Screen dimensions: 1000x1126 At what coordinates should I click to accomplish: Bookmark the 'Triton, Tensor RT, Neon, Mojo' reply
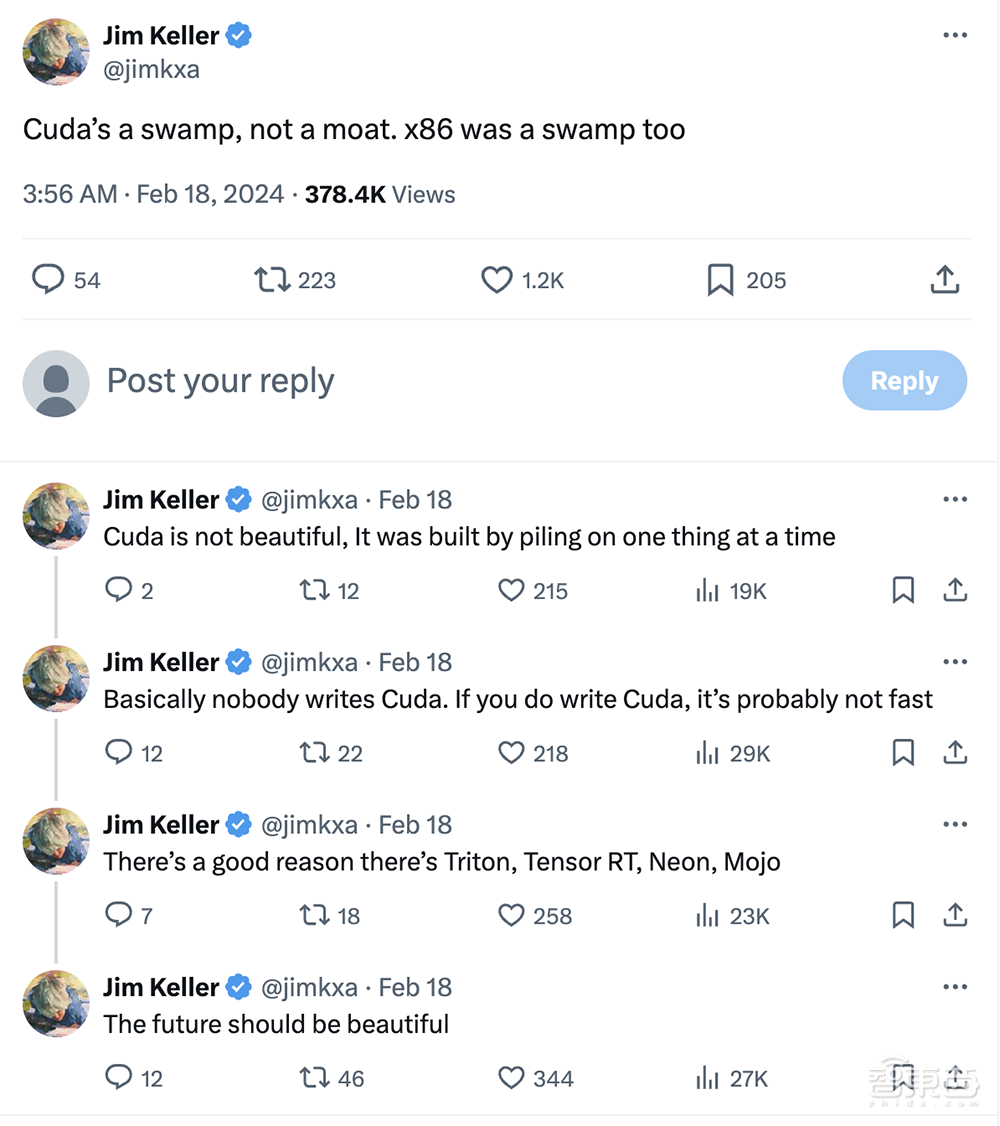(x=903, y=916)
